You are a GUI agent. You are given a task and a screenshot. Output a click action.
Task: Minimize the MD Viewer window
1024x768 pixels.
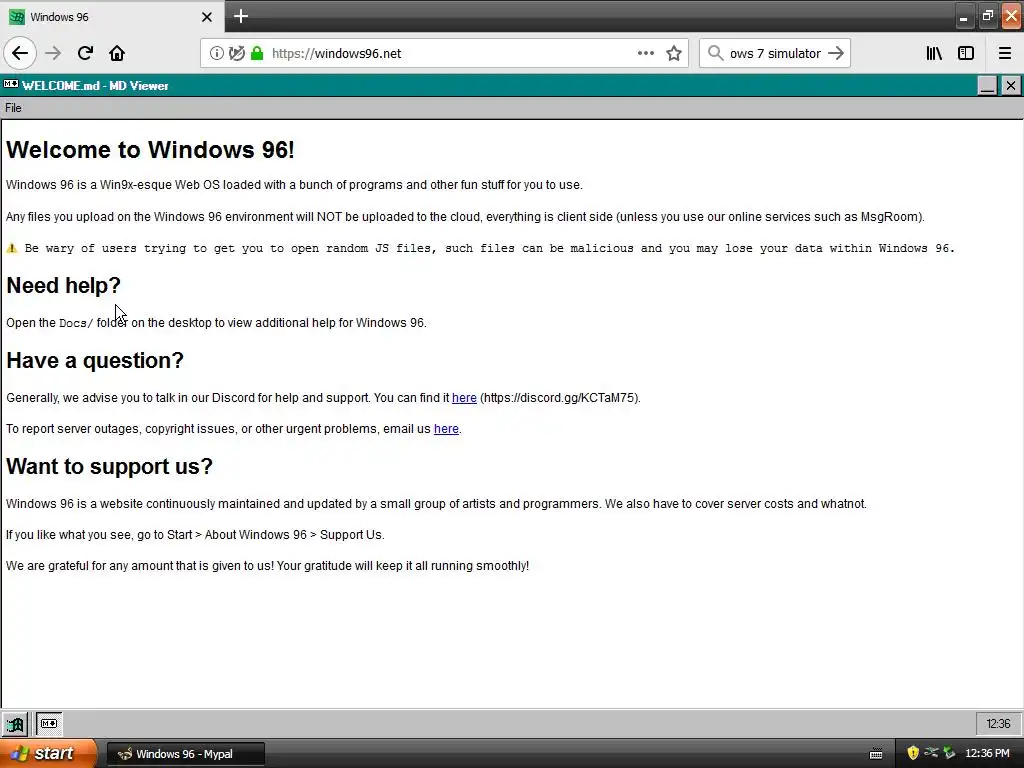pyautogui.click(x=987, y=86)
